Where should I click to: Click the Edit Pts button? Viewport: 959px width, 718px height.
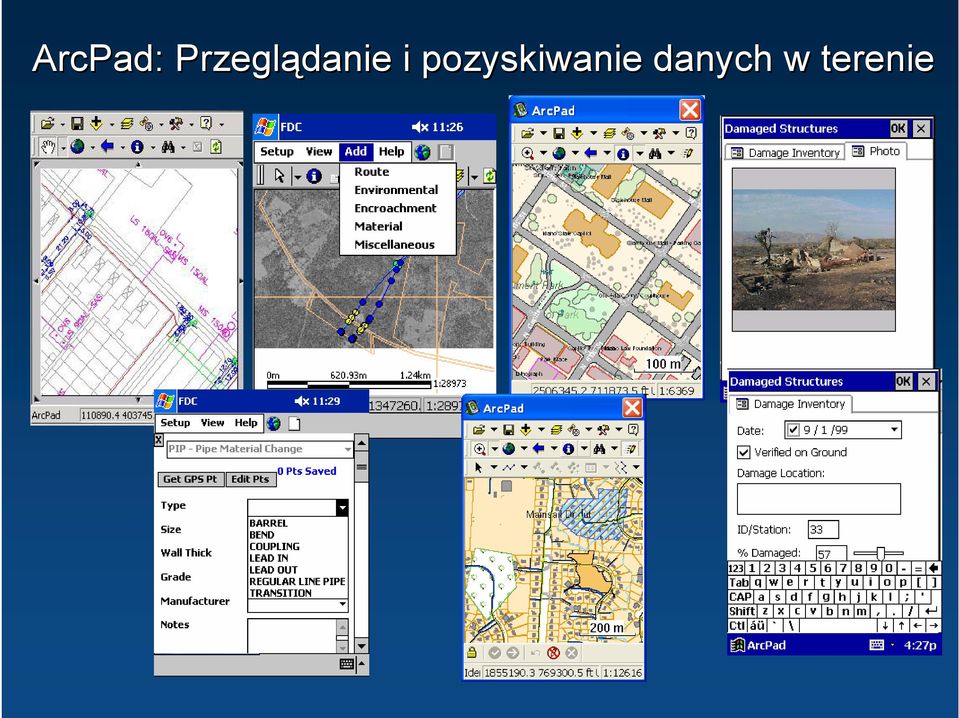[250, 479]
